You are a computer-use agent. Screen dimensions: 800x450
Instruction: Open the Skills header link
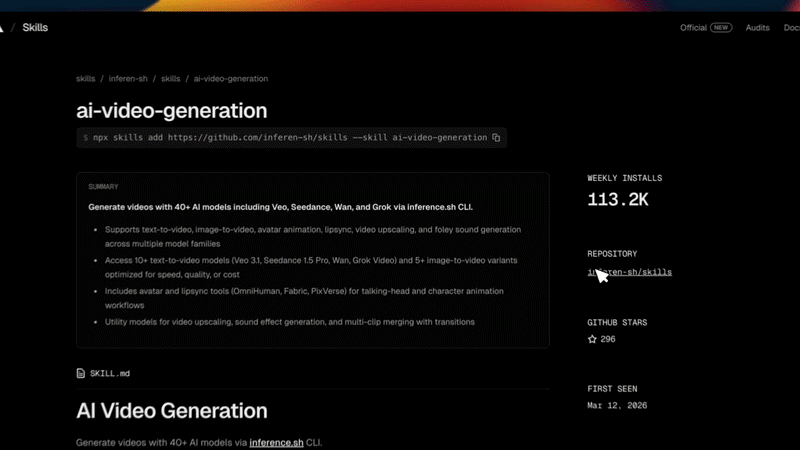(x=35, y=28)
